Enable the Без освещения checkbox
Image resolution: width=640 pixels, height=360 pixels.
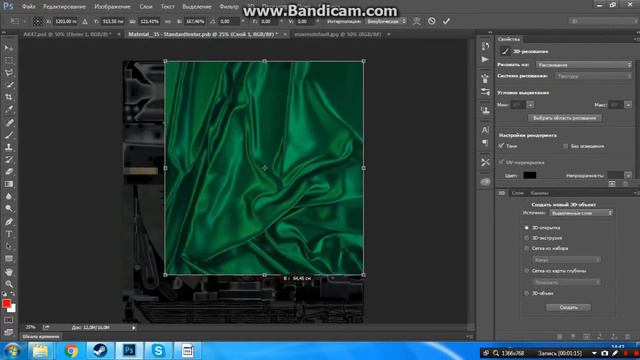[565, 146]
